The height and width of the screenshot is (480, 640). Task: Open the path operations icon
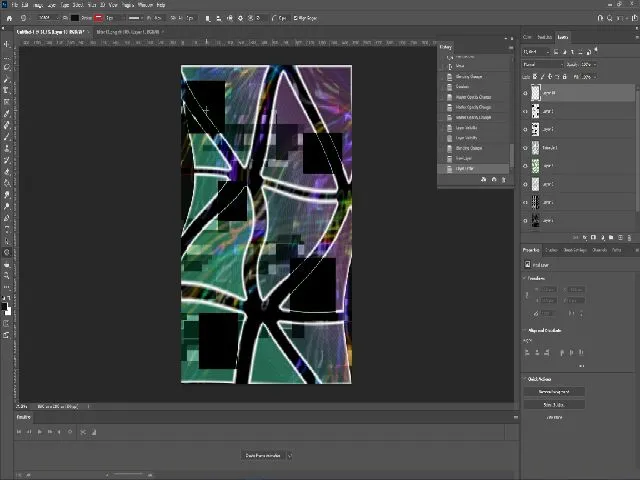208,18
